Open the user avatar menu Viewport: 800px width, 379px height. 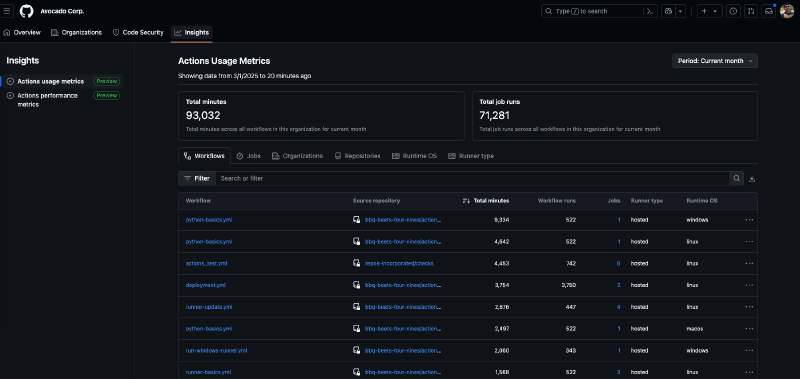pos(787,11)
